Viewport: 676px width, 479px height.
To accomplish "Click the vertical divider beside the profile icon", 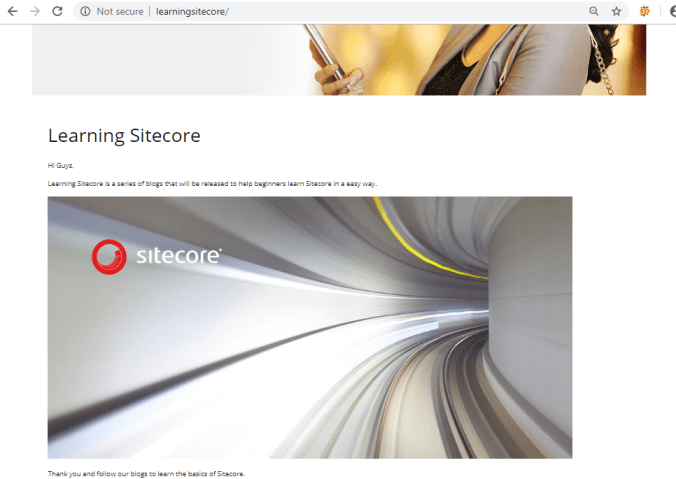I will click(660, 12).
